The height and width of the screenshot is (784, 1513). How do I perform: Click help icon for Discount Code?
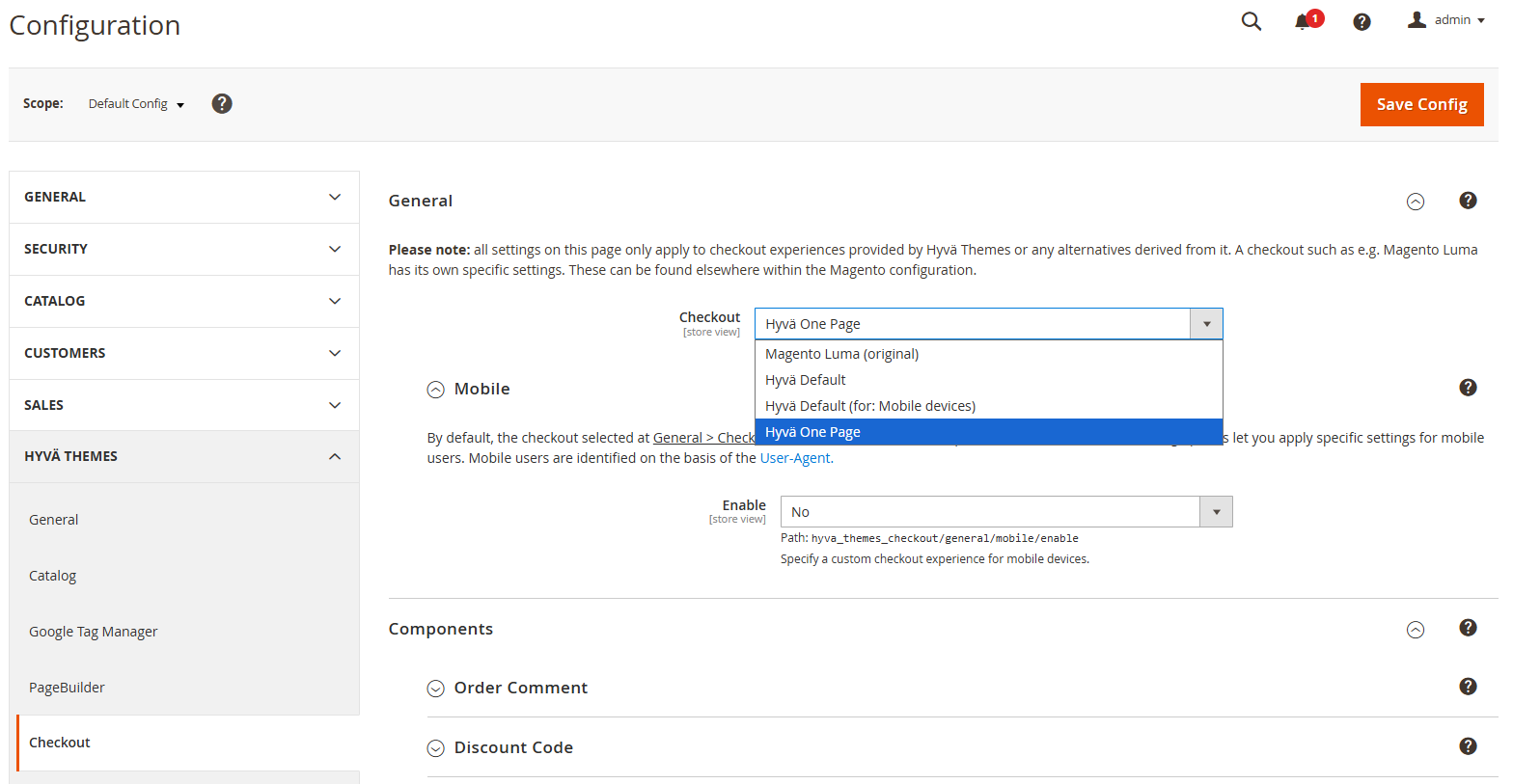tap(1468, 746)
